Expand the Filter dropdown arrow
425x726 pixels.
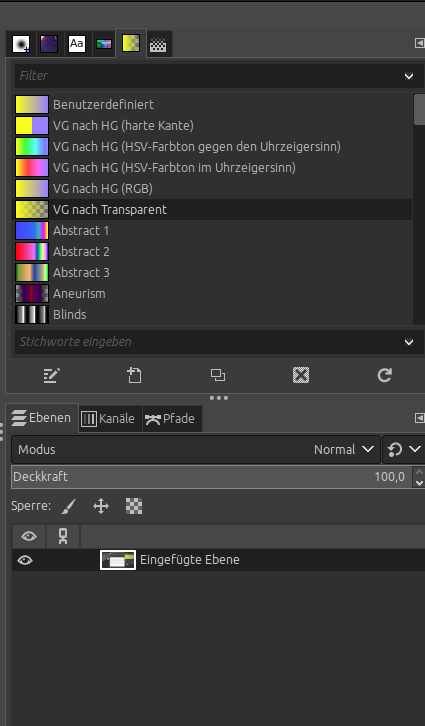point(409,76)
